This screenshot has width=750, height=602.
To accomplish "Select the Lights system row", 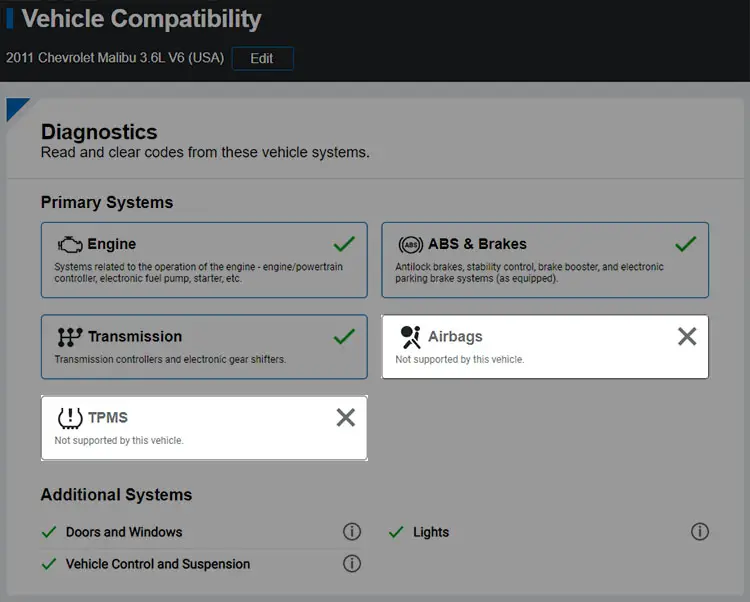I will pyautogui.click(x=549, y=532).
